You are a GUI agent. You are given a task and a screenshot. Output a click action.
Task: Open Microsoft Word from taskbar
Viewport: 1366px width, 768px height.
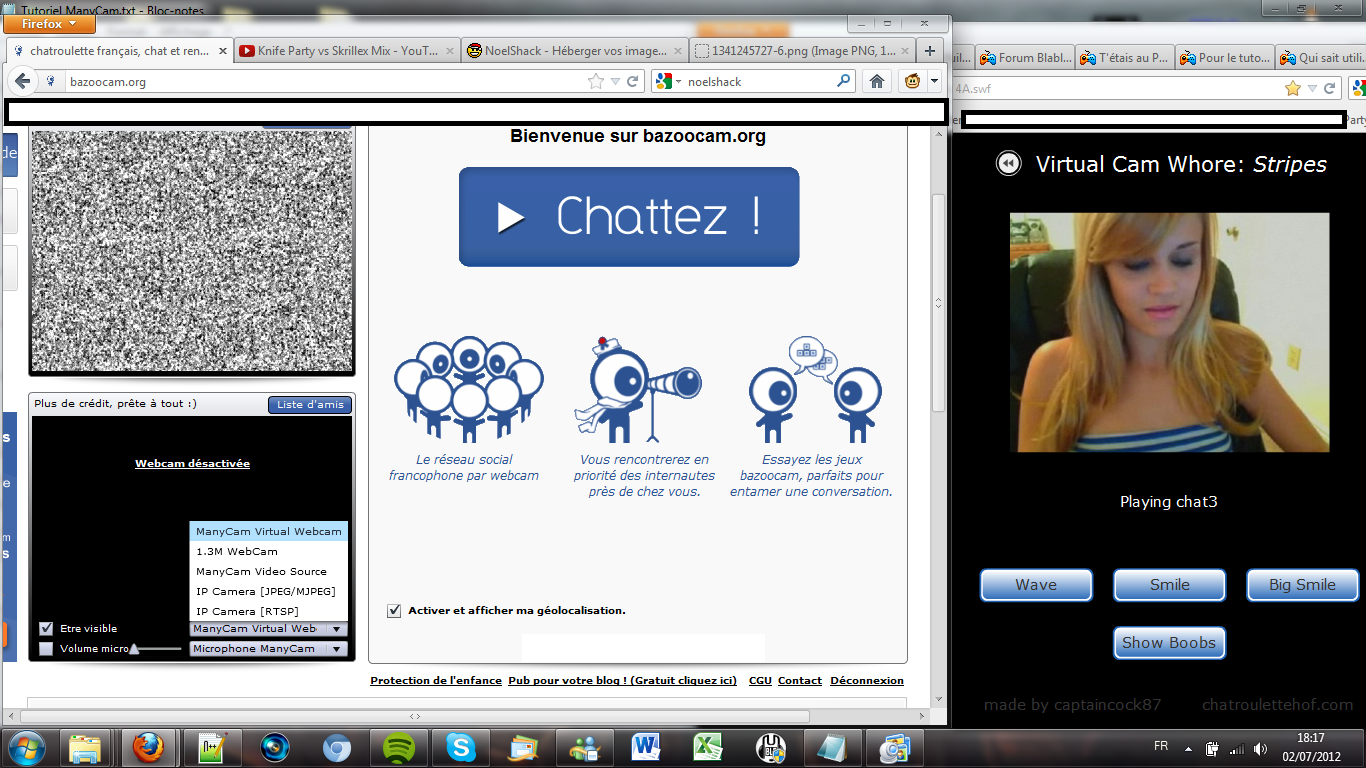(647, 748)
